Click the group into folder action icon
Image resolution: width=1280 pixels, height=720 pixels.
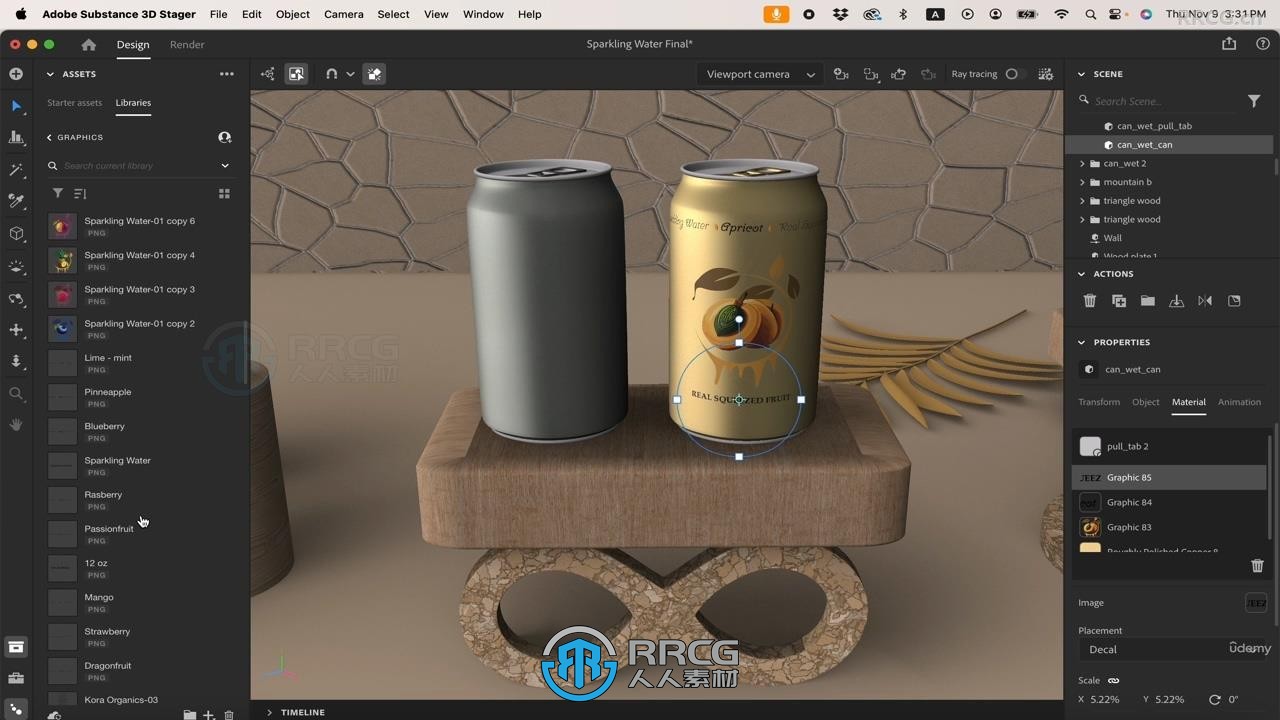(1147, 301)
